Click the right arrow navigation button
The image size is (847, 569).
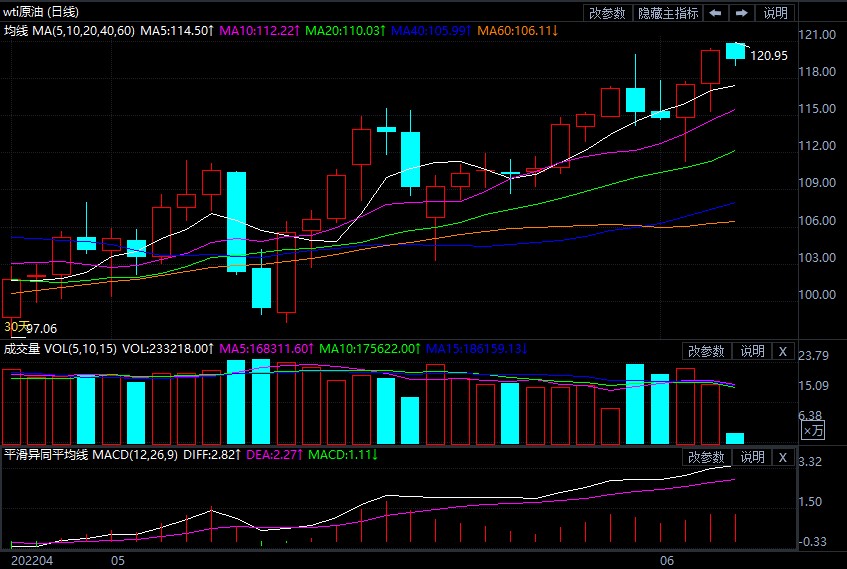pos(741,13)
